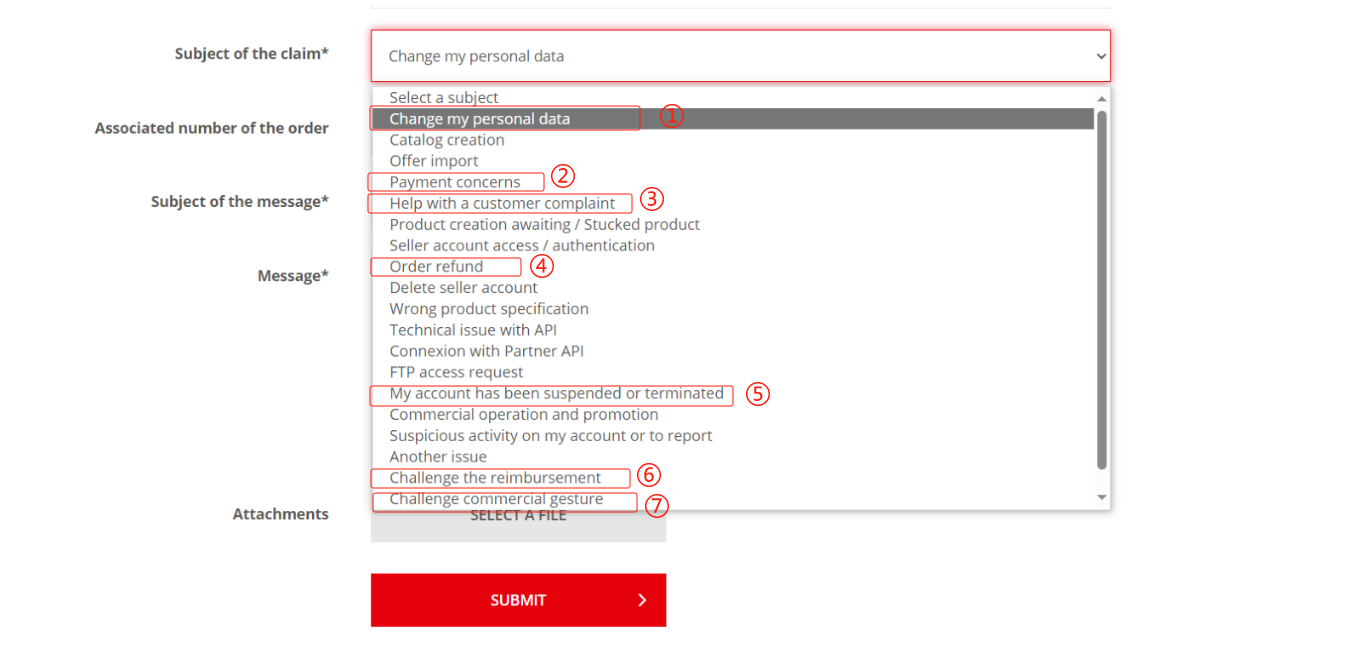Screen dimensions: 1352x659
Task: Click the Subject of the claim dropdown arrow
Action: [x=1101, y=56]
